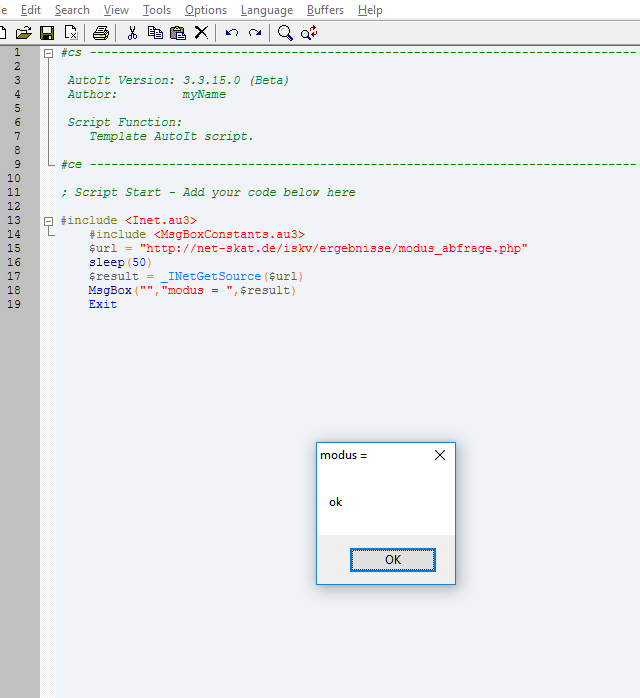Screen dimensions: 640x698
Task: Collapse the #cs comment block fold marker
Action: [49, 52]
